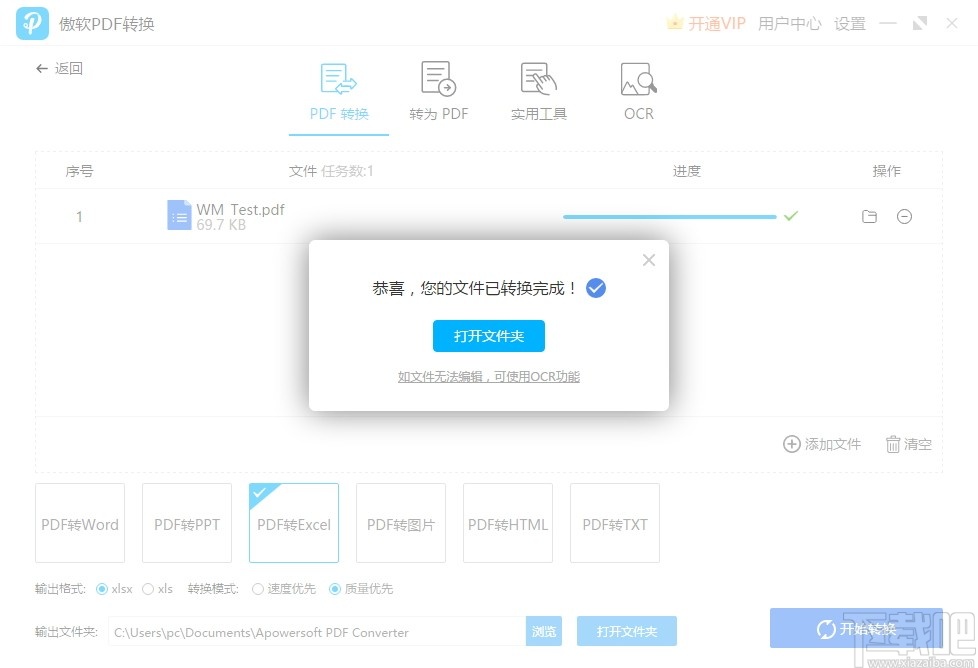Viewport: 978px width, 668px height.
Task: Follow the OCR功能 hint link in dialog
Action: 488,377
